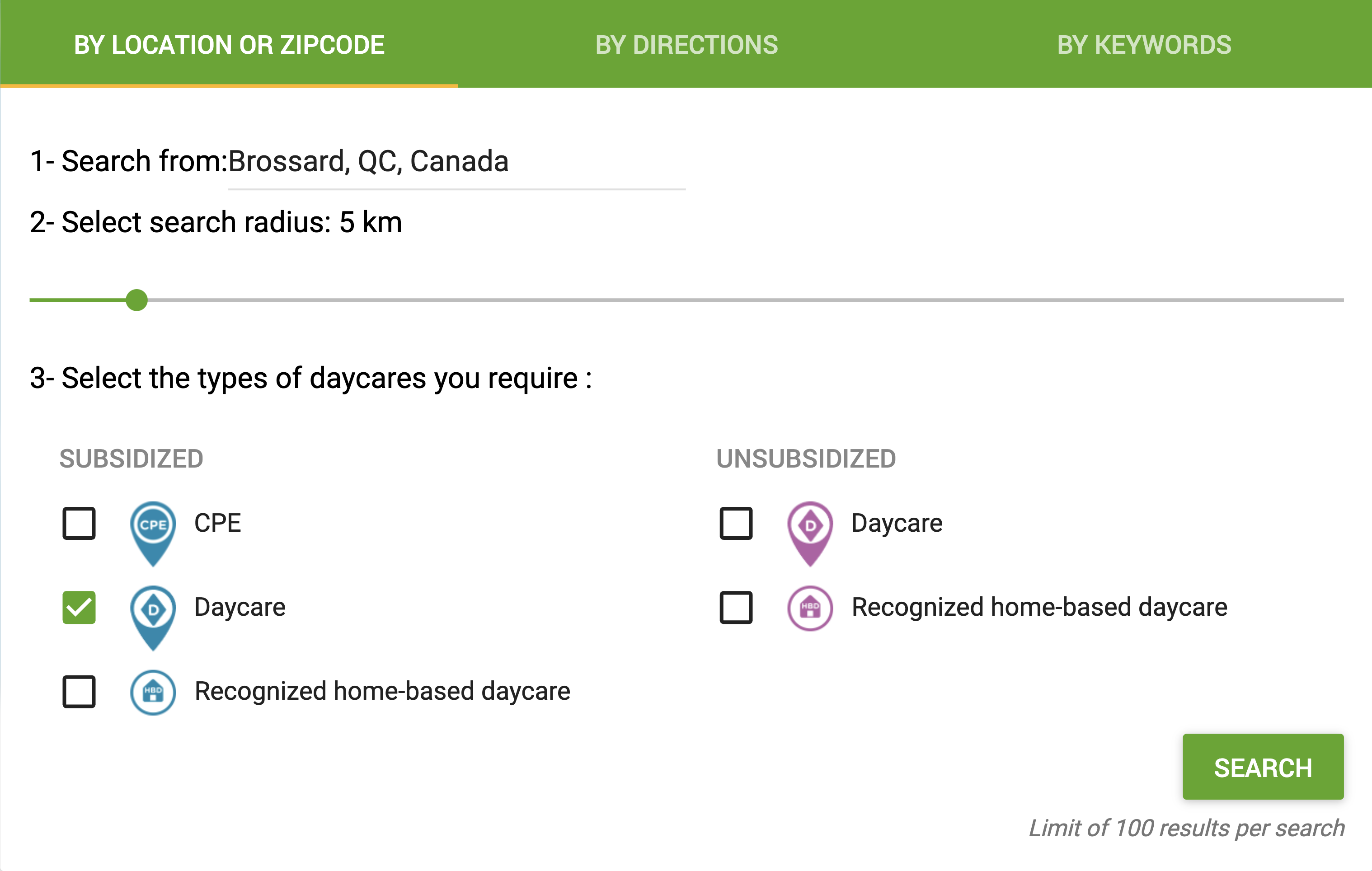Click the green Search button
The image size is (1372, 871).
tap(1263, 767)
